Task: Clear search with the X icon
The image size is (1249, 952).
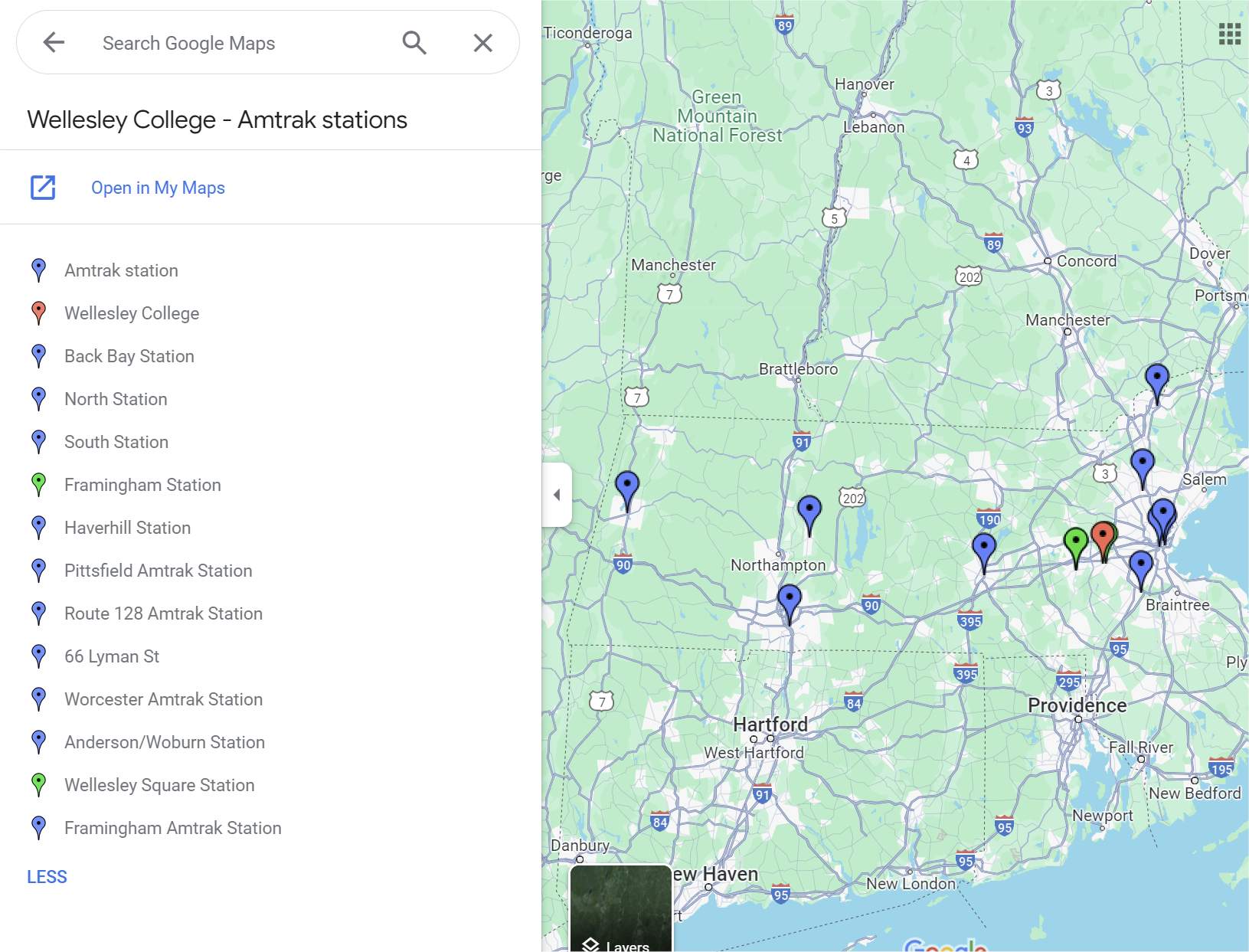Action: [x=482, y=43]
